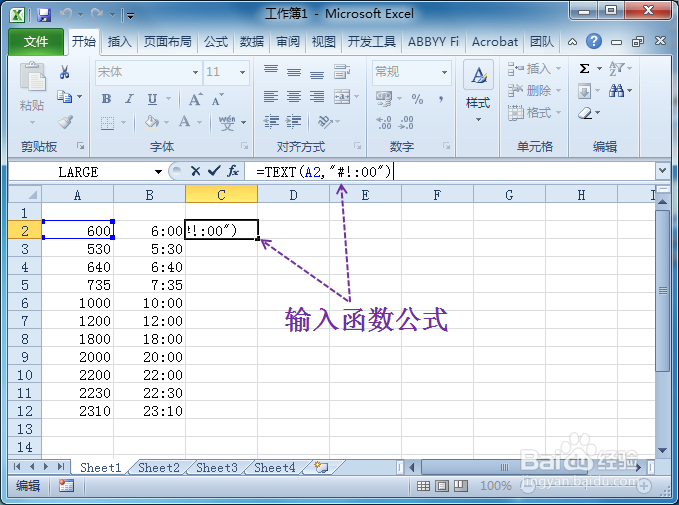The image size is (679, 505).
Task: Click the zoom out minus button
Action: (x=527, y=486)
